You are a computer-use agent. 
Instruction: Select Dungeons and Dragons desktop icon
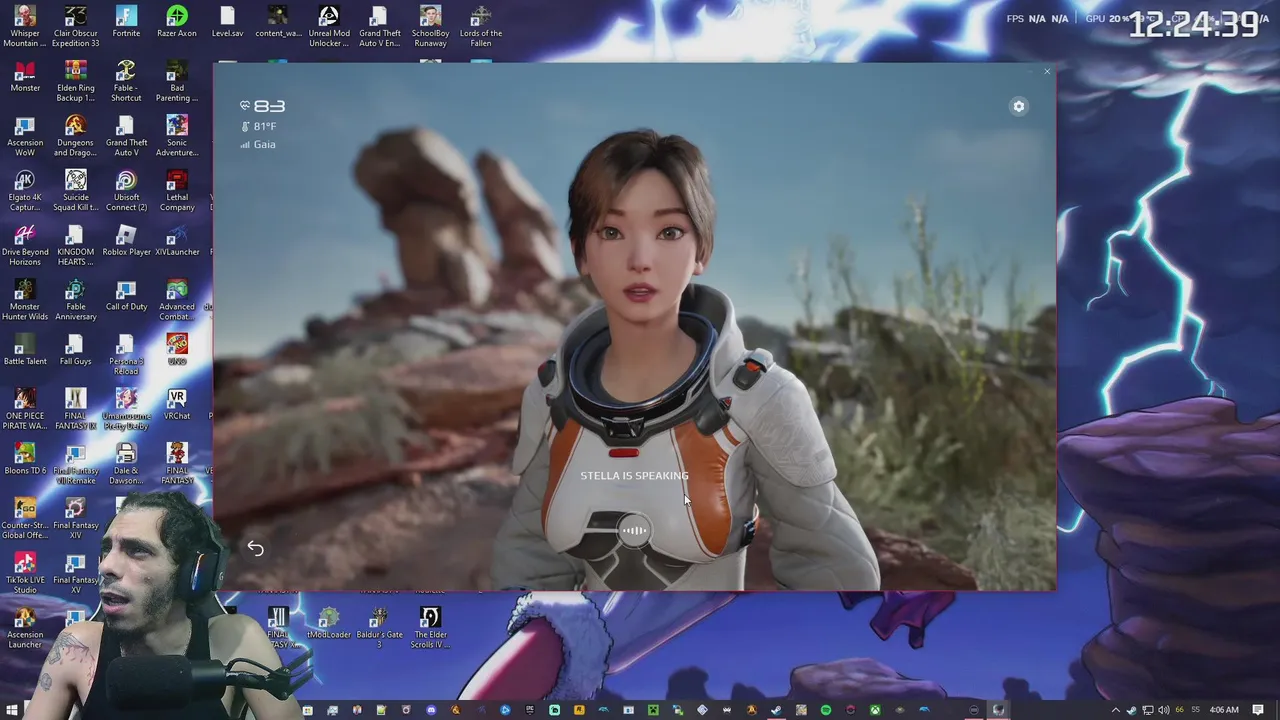click(x=76, y=137)
